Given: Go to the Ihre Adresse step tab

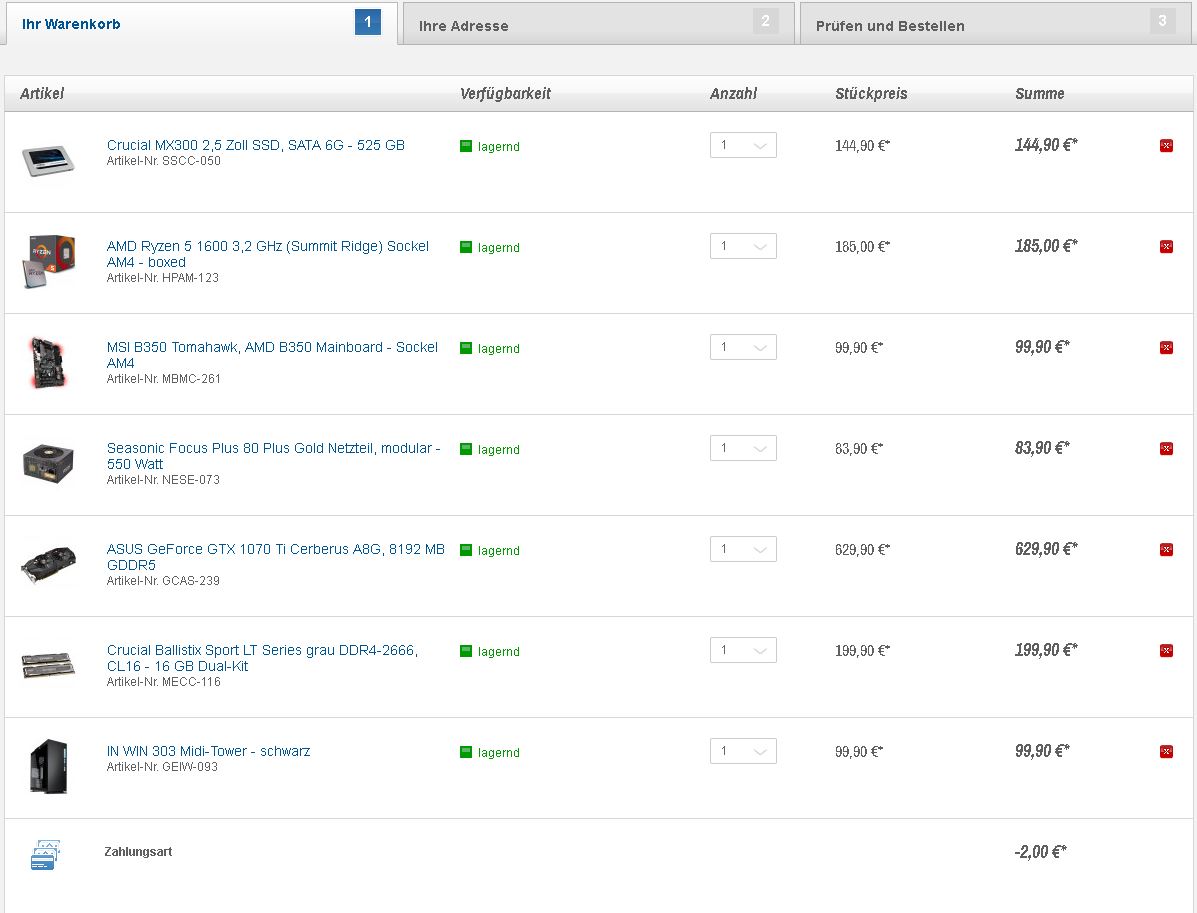Looking at the screenshot, I should [x=598, y=24].
